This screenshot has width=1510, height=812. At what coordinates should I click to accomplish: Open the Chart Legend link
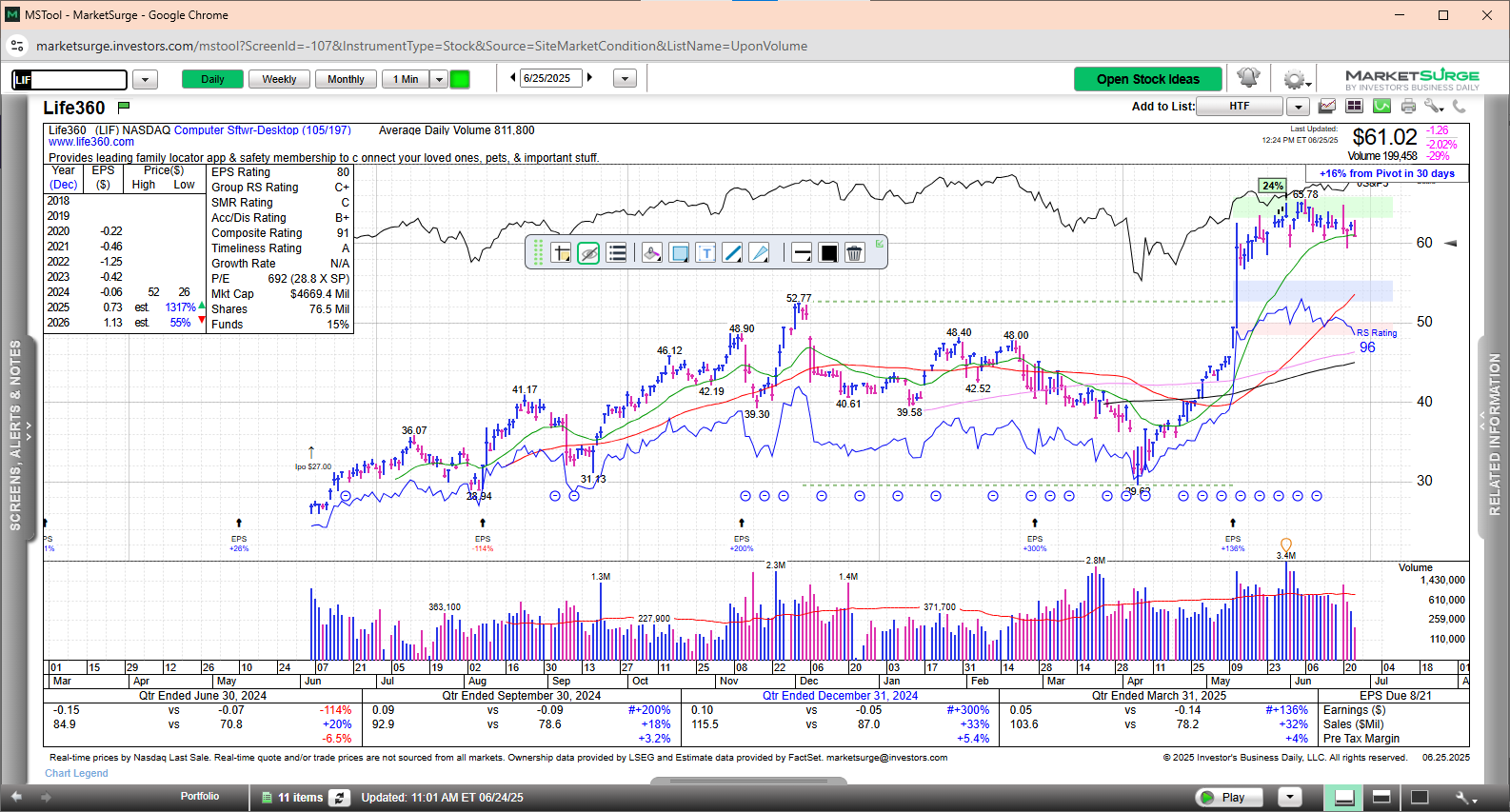(x=76, y=773)
